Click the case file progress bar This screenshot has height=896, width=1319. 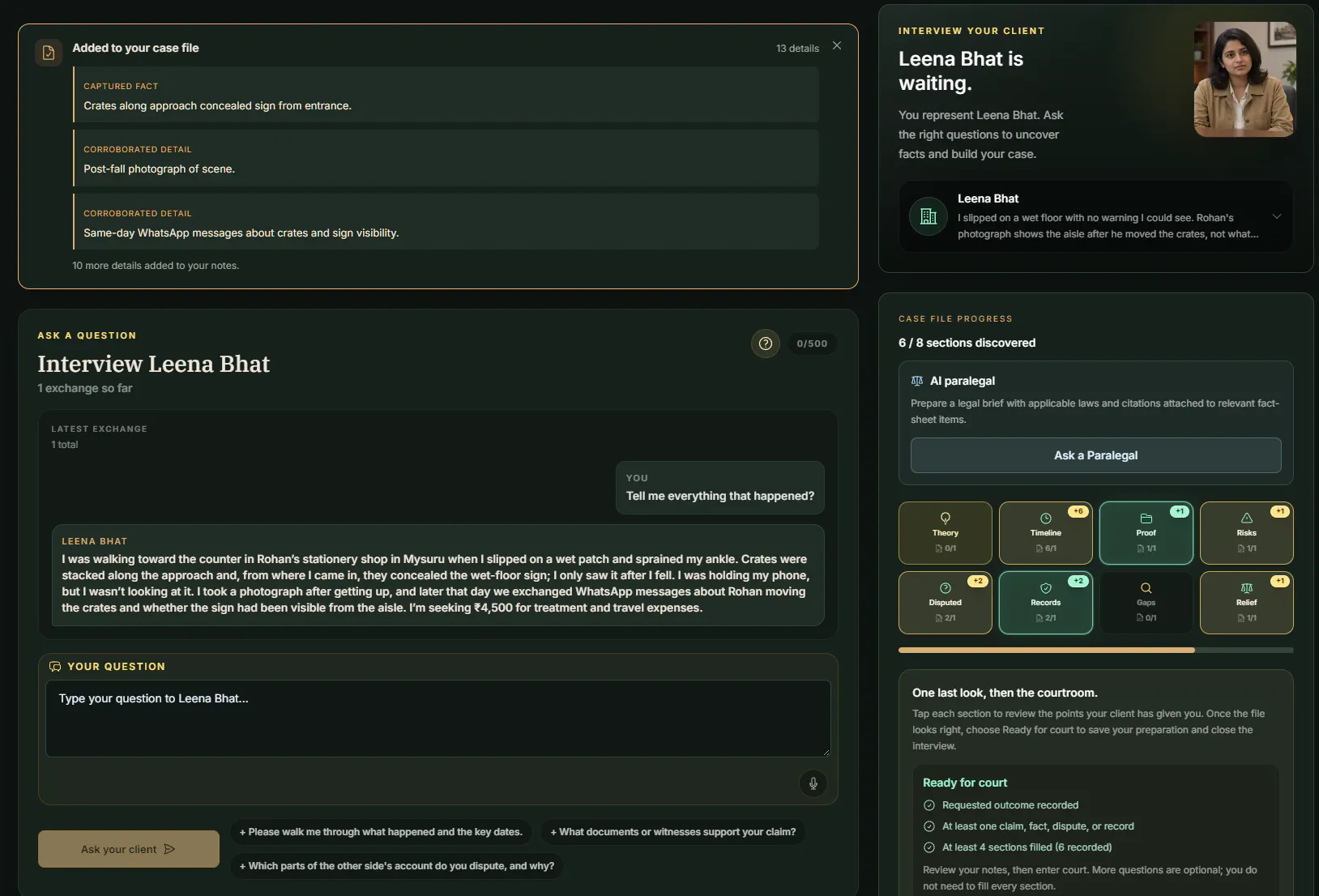coord(1095,650)
